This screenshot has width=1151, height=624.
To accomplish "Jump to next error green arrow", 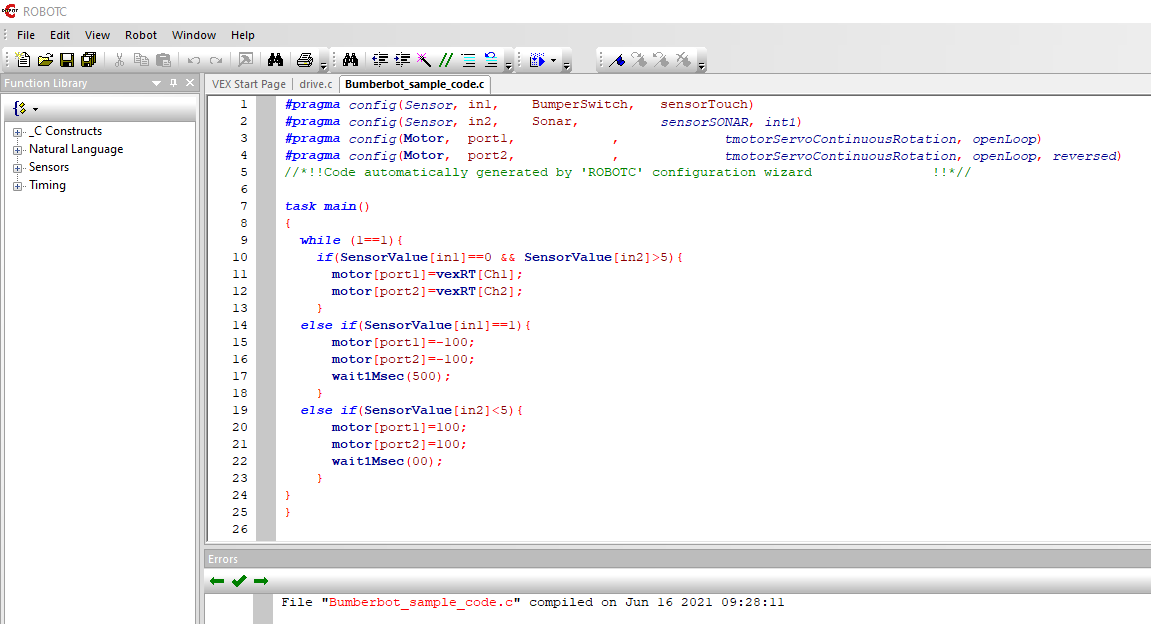I will click(261, 581).
